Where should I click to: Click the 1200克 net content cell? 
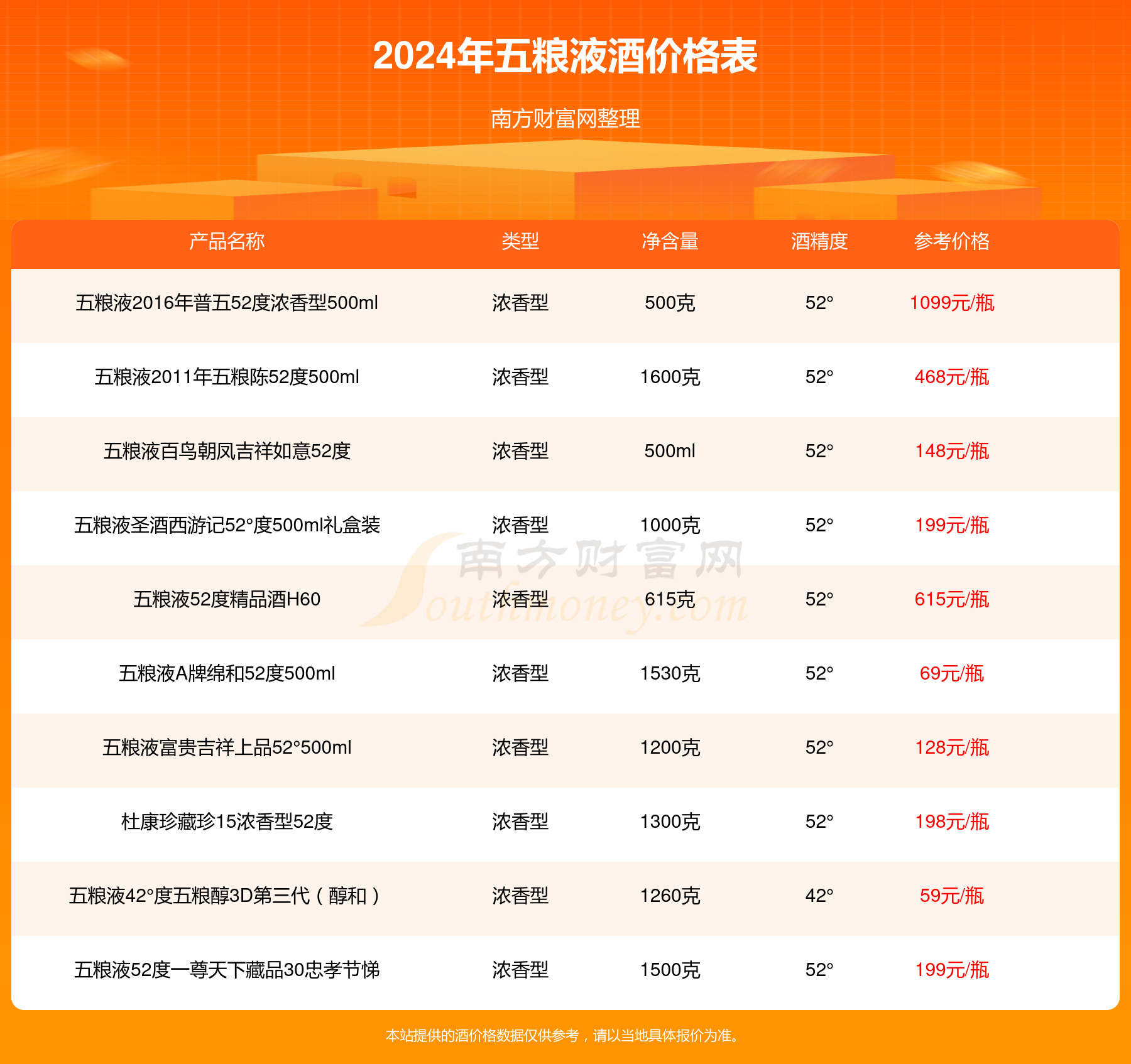(670, 747)
